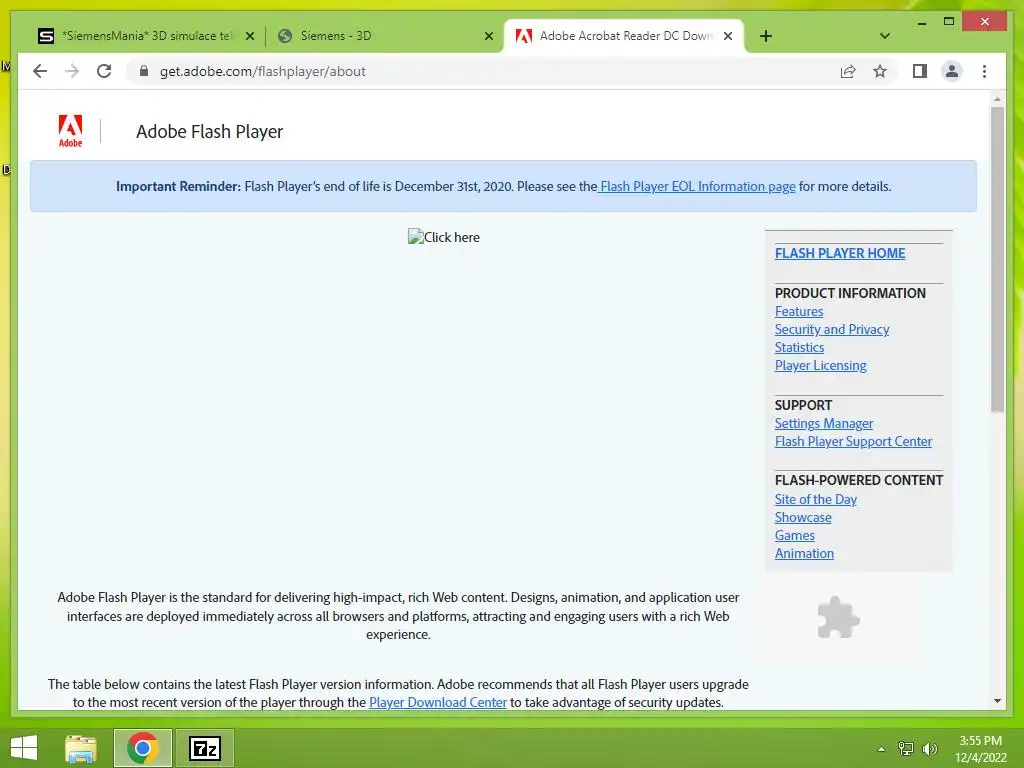Image resolution: width=1024 pixels, height=768 pixels.
Task: Click the 'Important Reminder:' banner text
Action: (178, 186)
